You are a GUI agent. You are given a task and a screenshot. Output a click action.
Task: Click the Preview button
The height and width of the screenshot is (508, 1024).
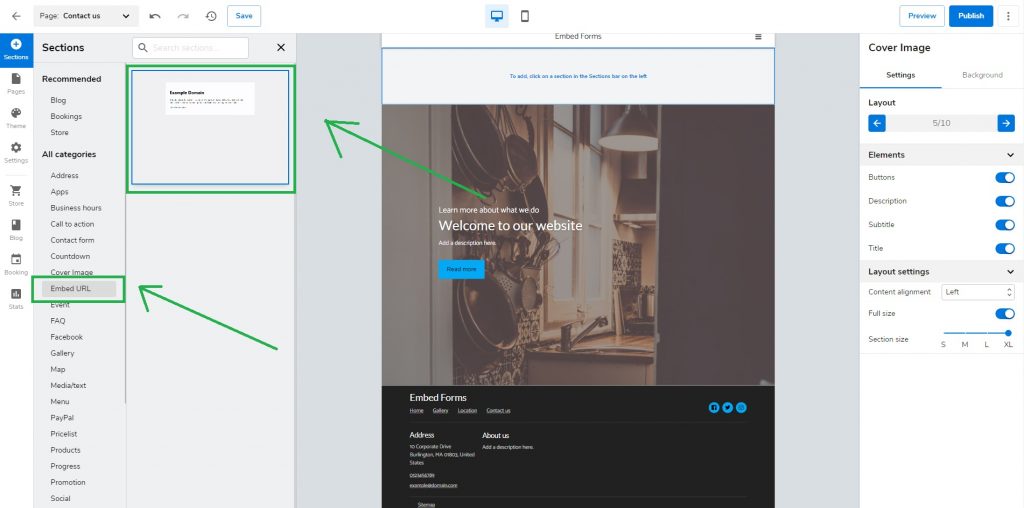click(922, 16)
